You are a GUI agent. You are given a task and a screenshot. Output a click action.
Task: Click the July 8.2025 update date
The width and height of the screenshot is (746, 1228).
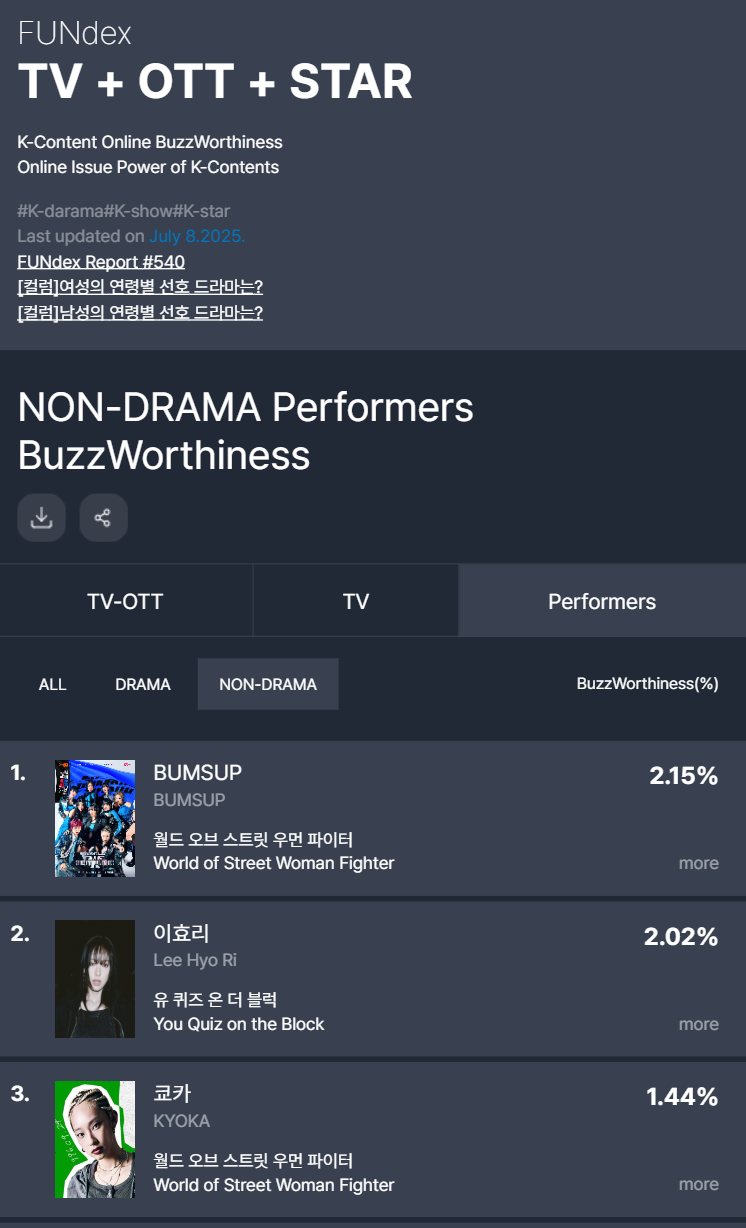pos(197,236)
